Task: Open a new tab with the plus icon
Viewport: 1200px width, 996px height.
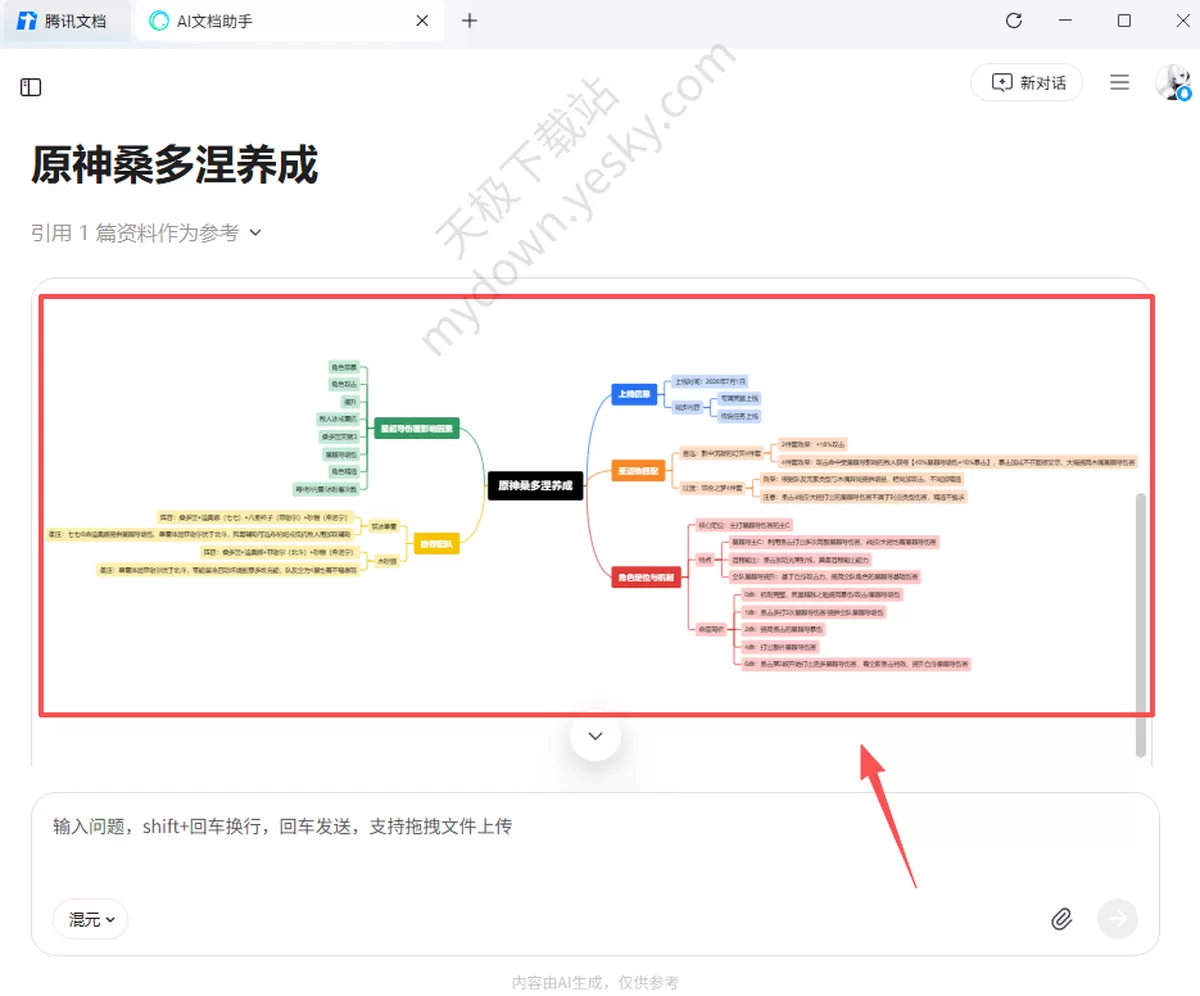Action: click(x=470, y=21)
